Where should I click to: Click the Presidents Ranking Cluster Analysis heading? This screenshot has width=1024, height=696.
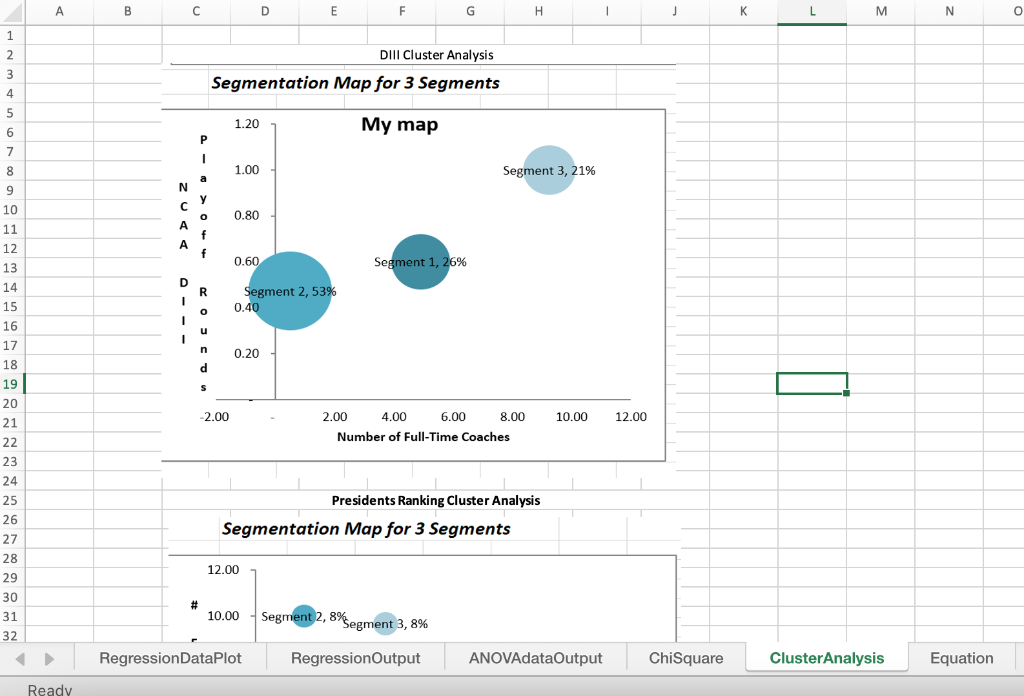coord(436,500)
